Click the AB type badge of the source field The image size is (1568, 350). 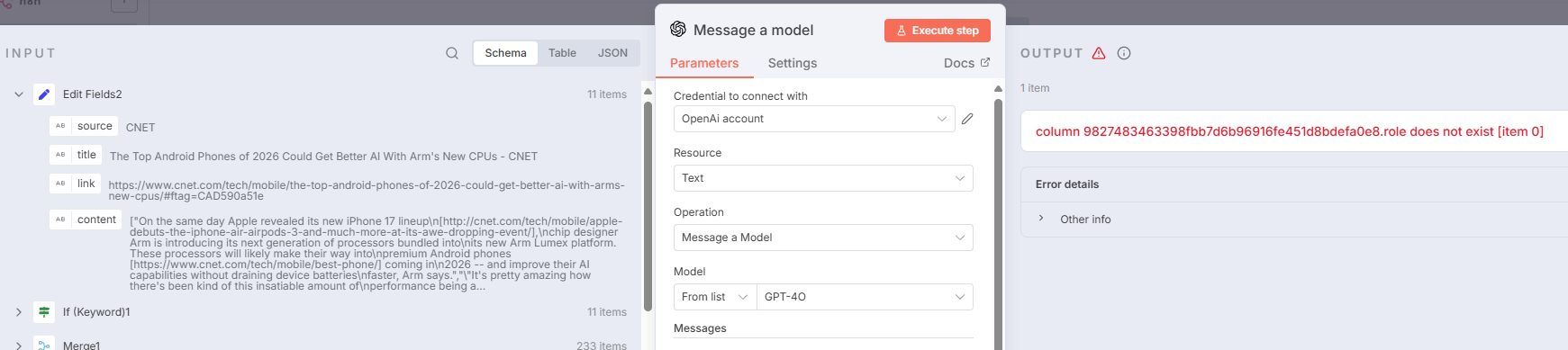(x=60, y=126)
